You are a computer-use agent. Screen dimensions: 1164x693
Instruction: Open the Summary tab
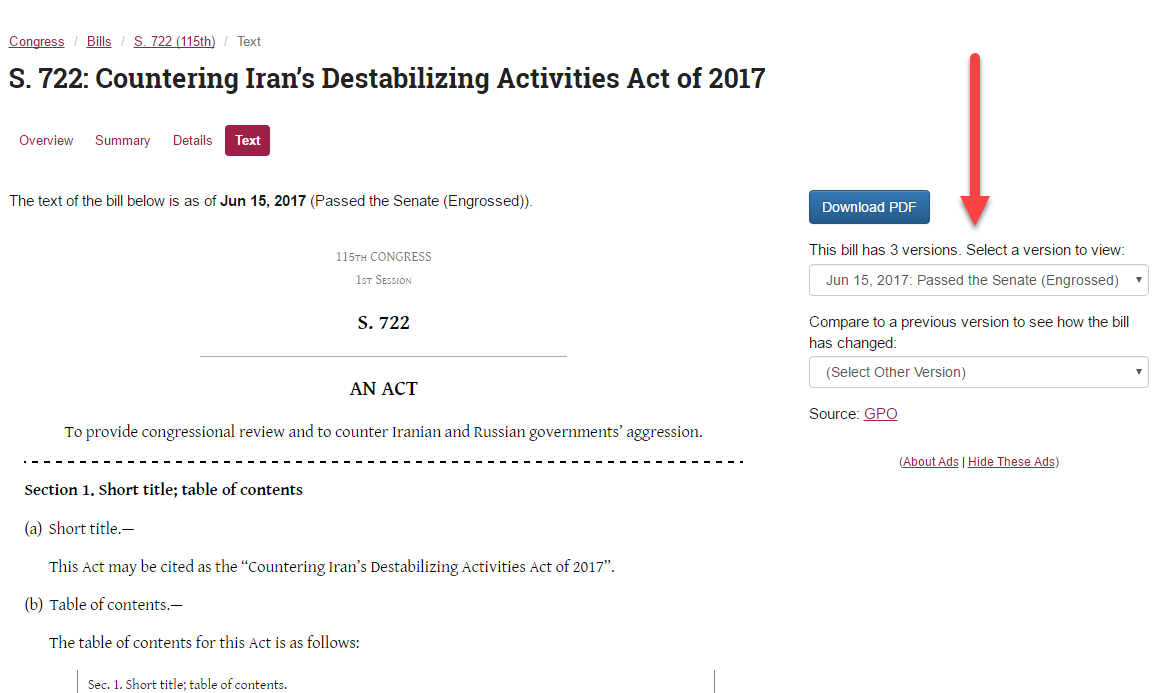[122, 141]
